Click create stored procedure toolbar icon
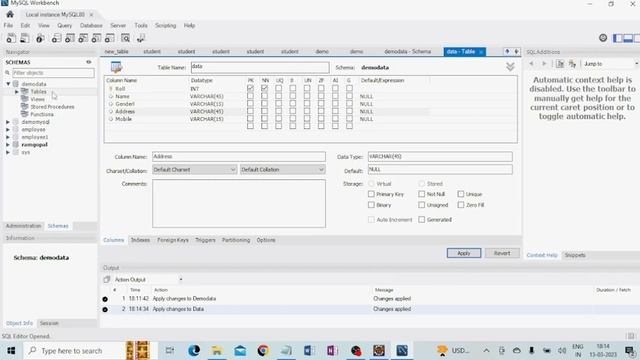 coord(96,38)
